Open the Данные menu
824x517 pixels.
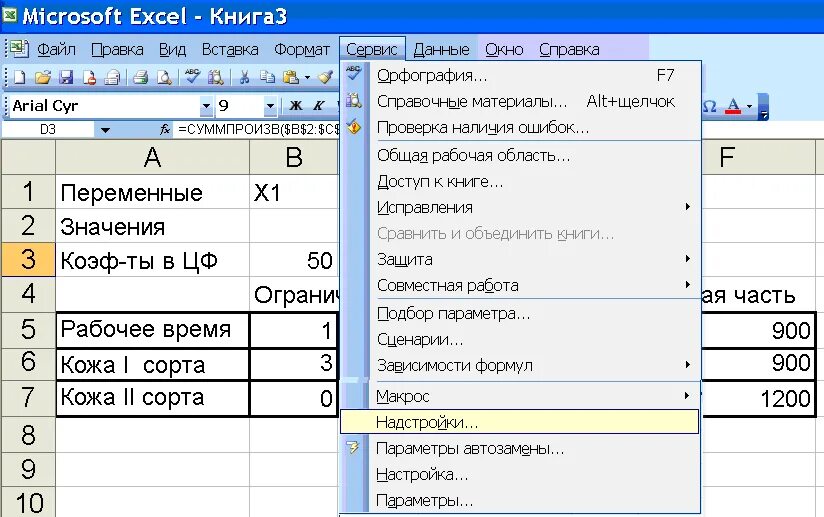coord(441,49)
